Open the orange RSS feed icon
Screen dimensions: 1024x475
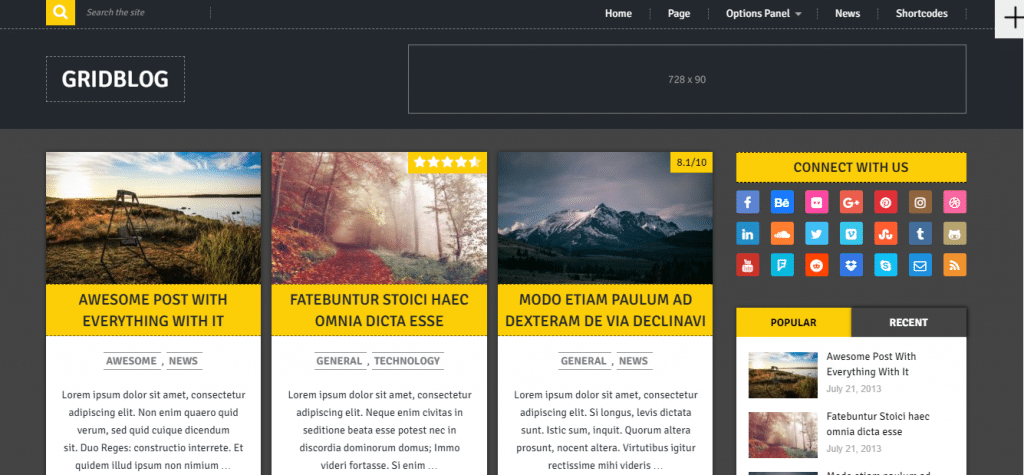coord(955,265)
